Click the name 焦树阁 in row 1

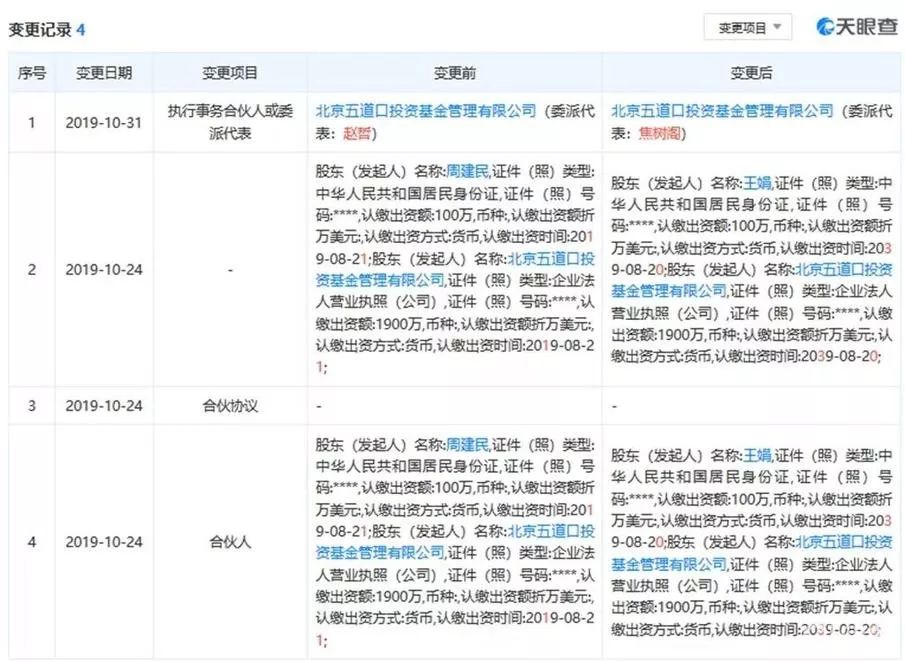(x=659, y=133)
